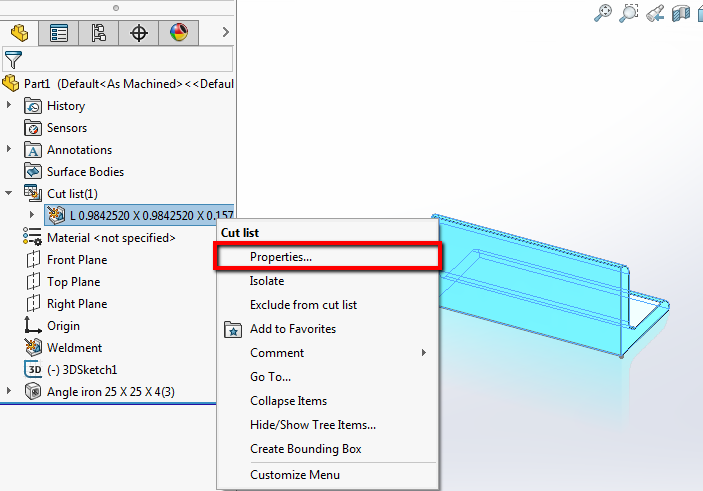
Task: Select Top Plane in the tree
Action: [x=74, y=282]
